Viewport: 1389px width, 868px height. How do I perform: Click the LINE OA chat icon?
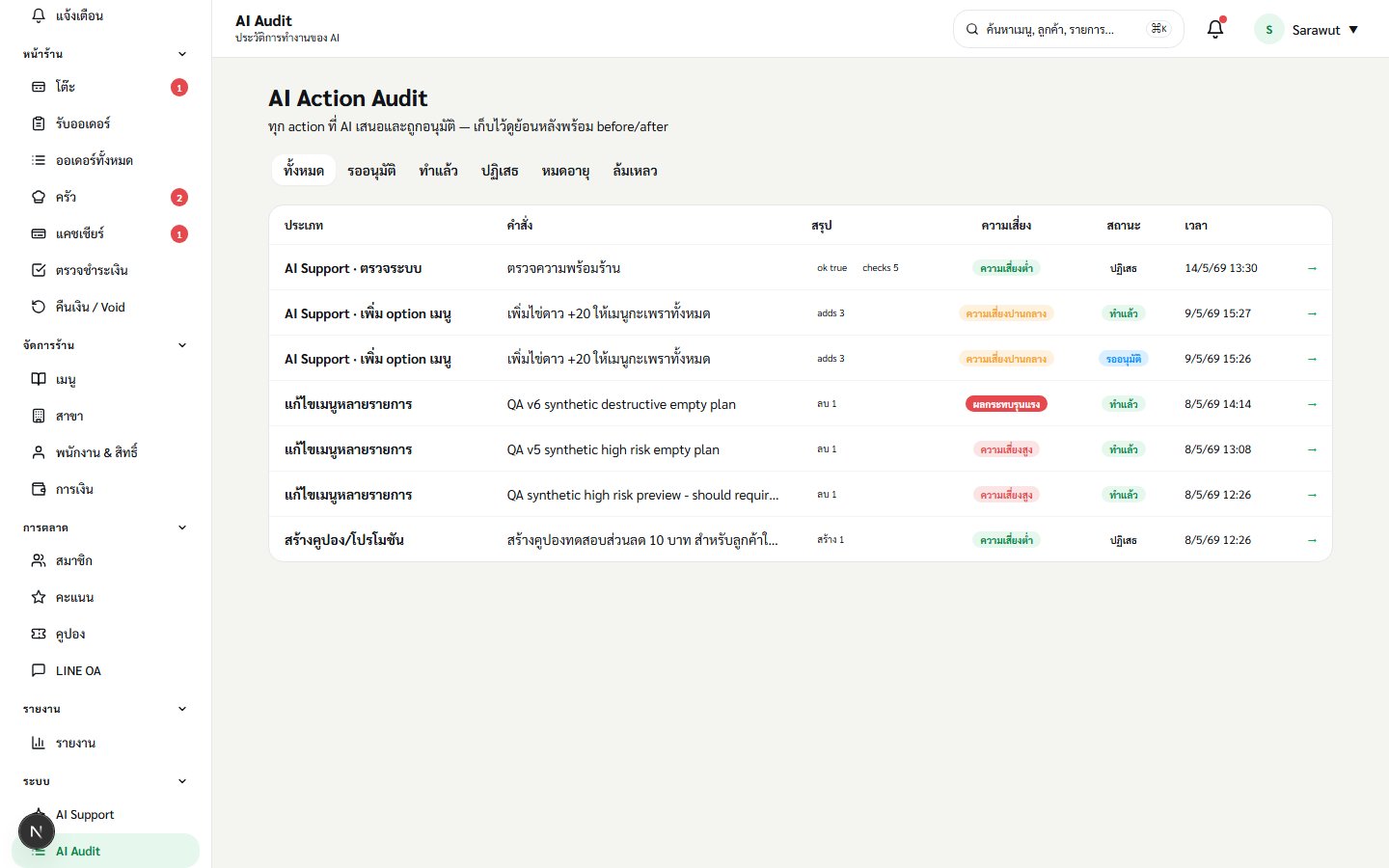pos(39,670)
